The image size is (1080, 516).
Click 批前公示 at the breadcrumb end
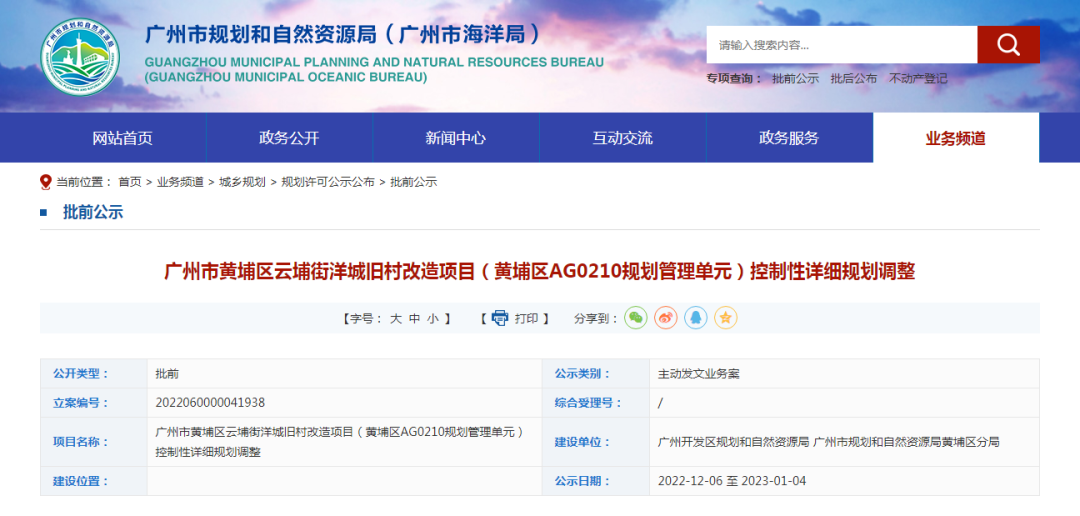pyautogui.click(x=414, y=182)
